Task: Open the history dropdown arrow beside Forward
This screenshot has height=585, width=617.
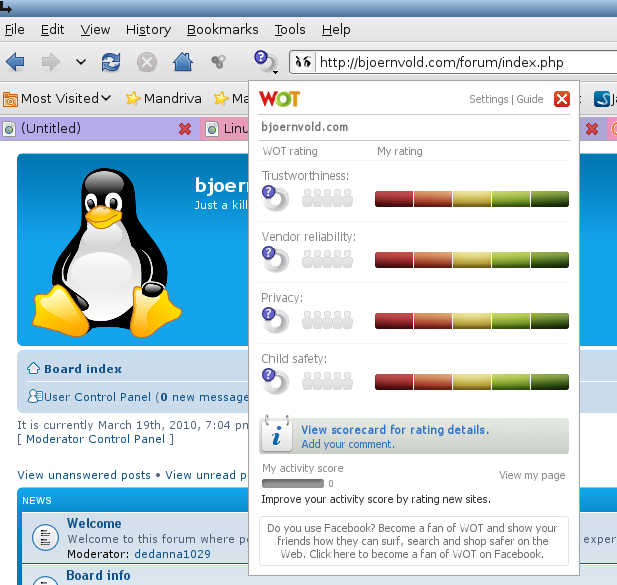Action: 80,62
